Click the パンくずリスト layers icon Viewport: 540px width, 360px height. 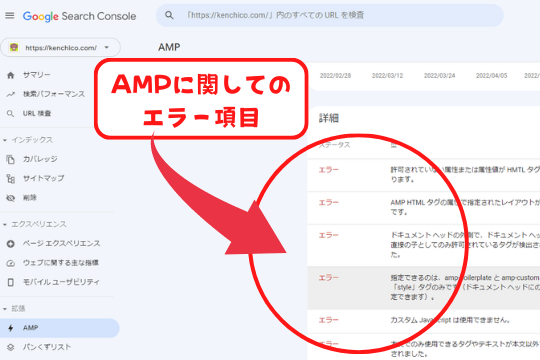coord(11,347)
